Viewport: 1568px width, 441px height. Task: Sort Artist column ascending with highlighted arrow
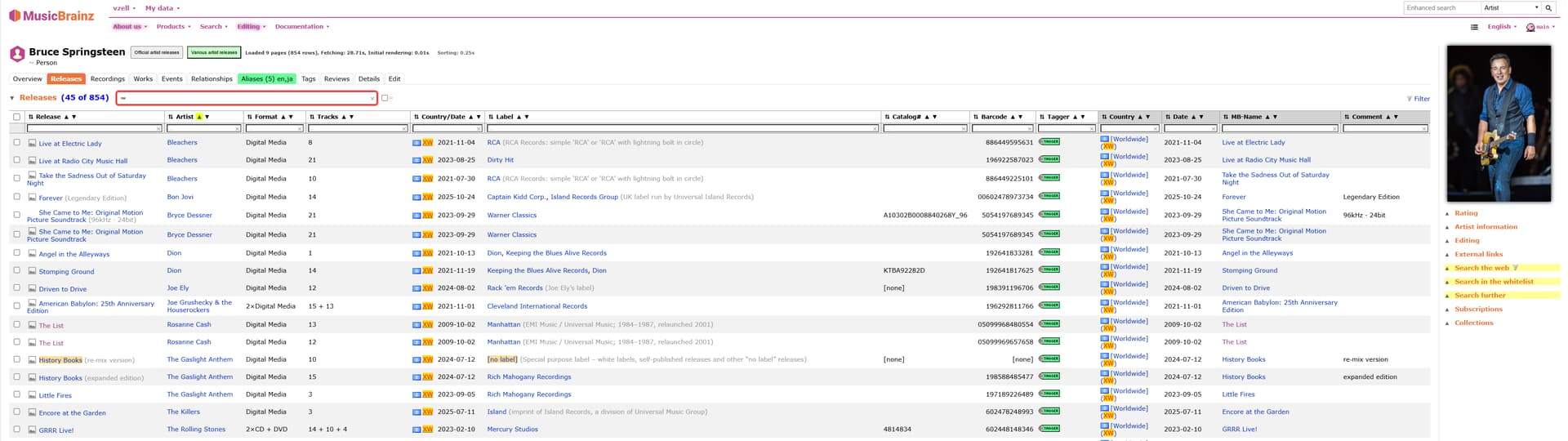coord(198,117)
